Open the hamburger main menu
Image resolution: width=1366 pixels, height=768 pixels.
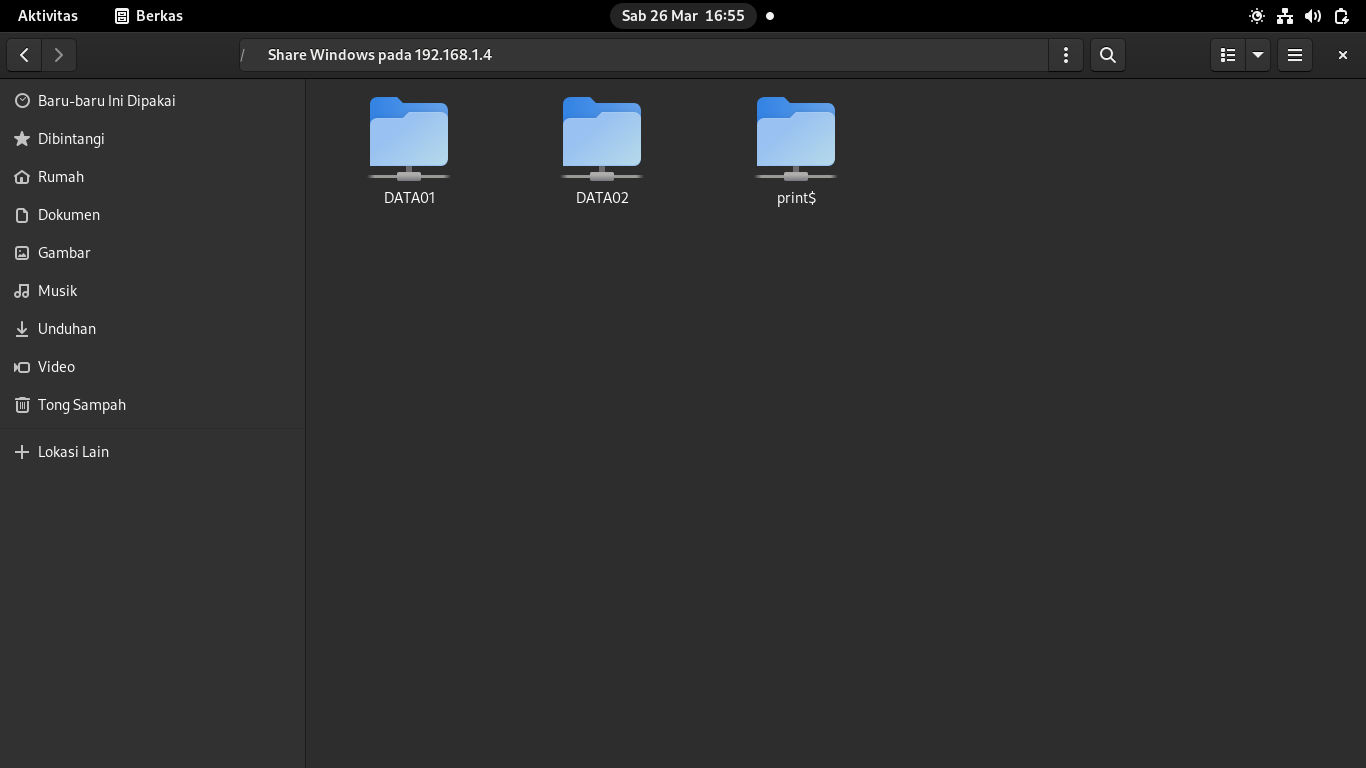[x=1295, y=55]
